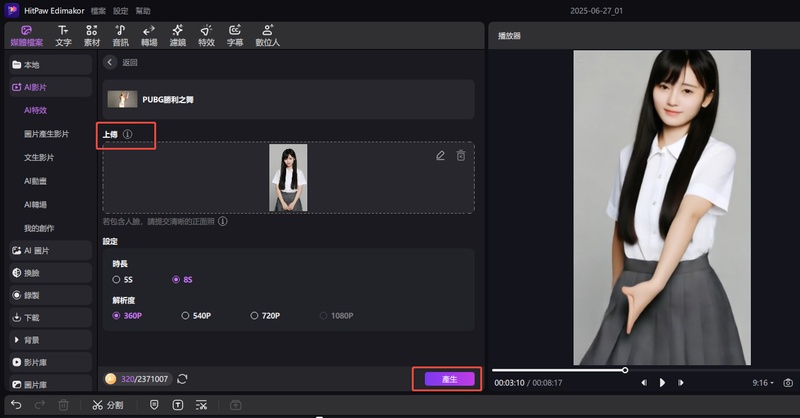Select 圖片庫 image library in sidebar
The image size is (800, 418).
click(51, 384)
